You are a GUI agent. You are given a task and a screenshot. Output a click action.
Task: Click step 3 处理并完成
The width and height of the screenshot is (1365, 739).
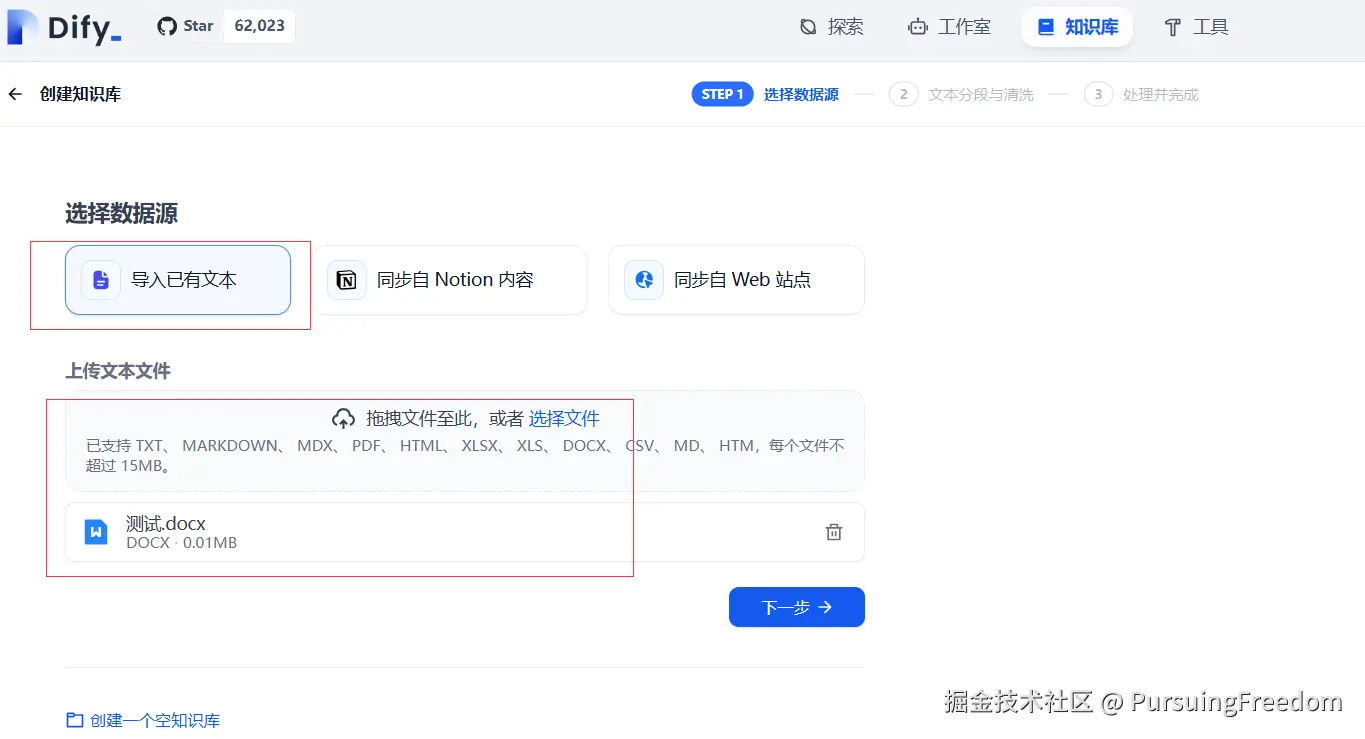(x=1141, y=94)
